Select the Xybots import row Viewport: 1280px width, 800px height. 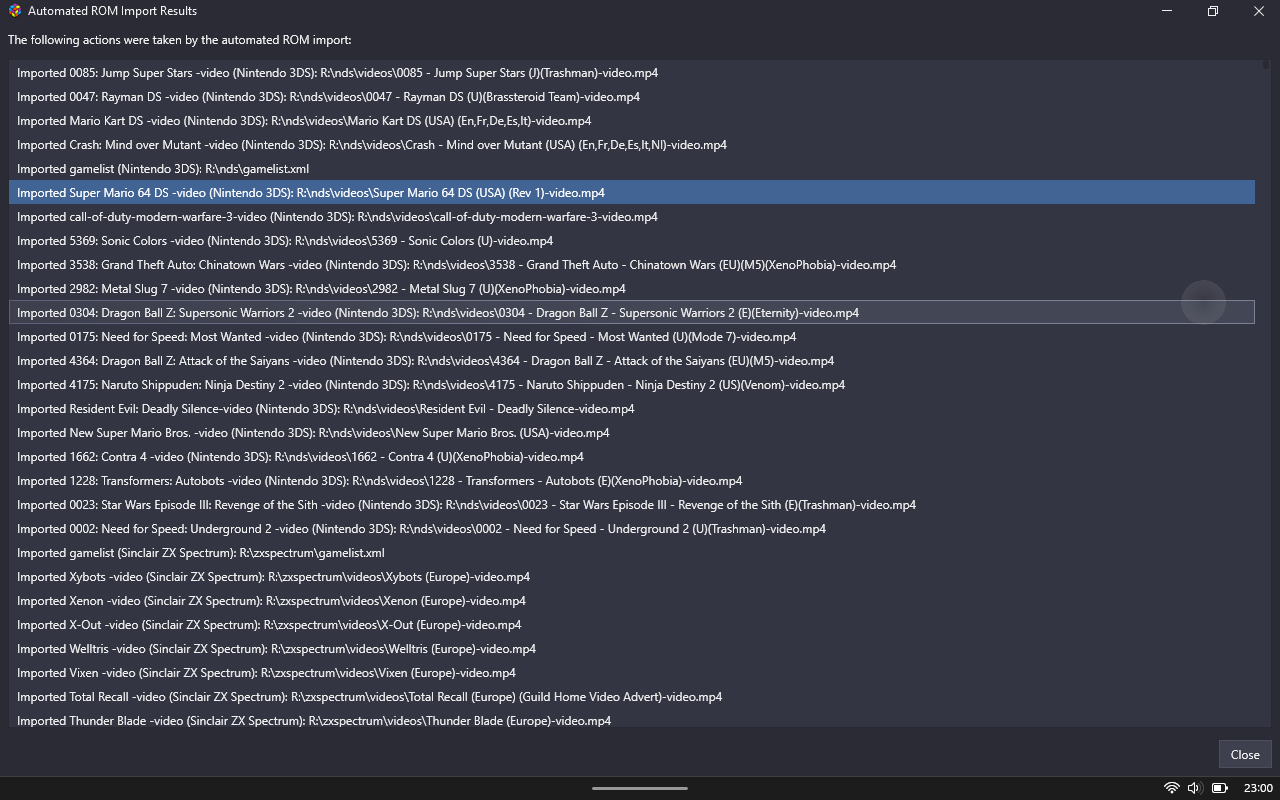[x=632, y=577]
